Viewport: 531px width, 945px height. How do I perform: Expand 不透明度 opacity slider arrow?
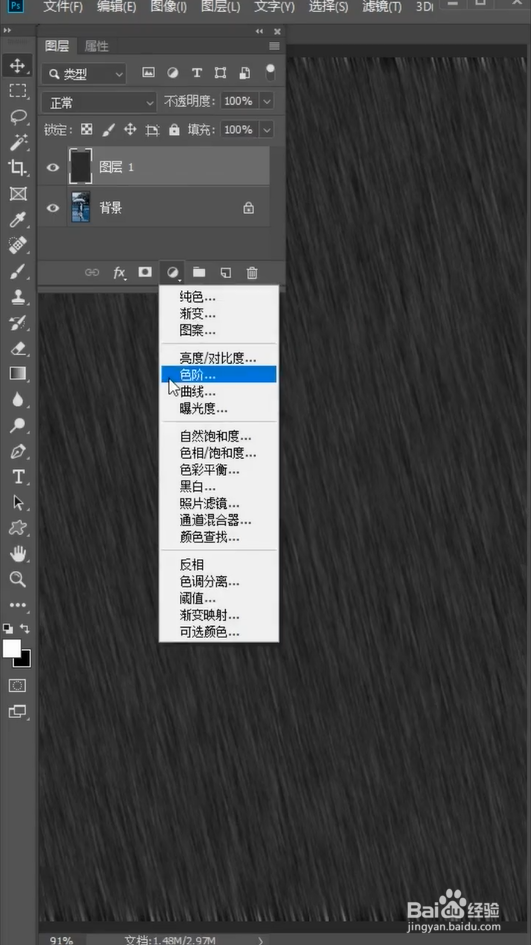click(x=267, y=101)
